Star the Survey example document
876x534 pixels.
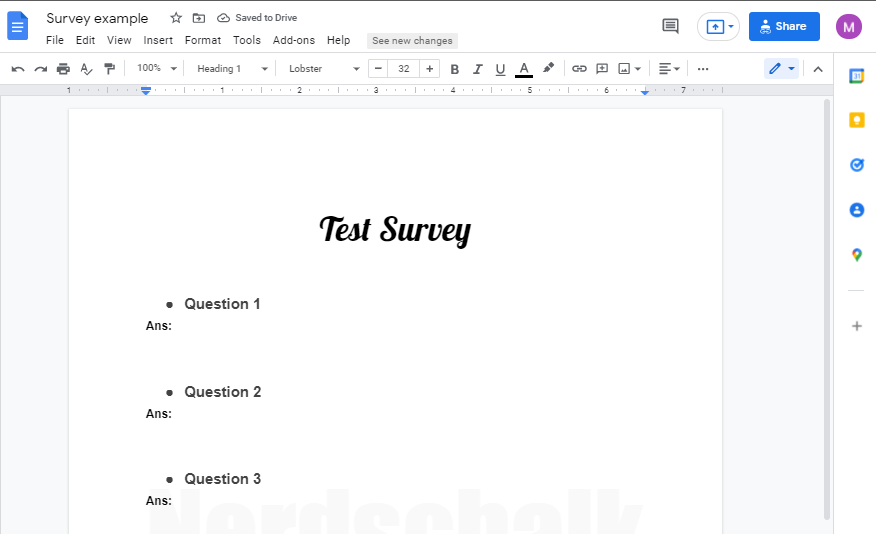point(176,18)
